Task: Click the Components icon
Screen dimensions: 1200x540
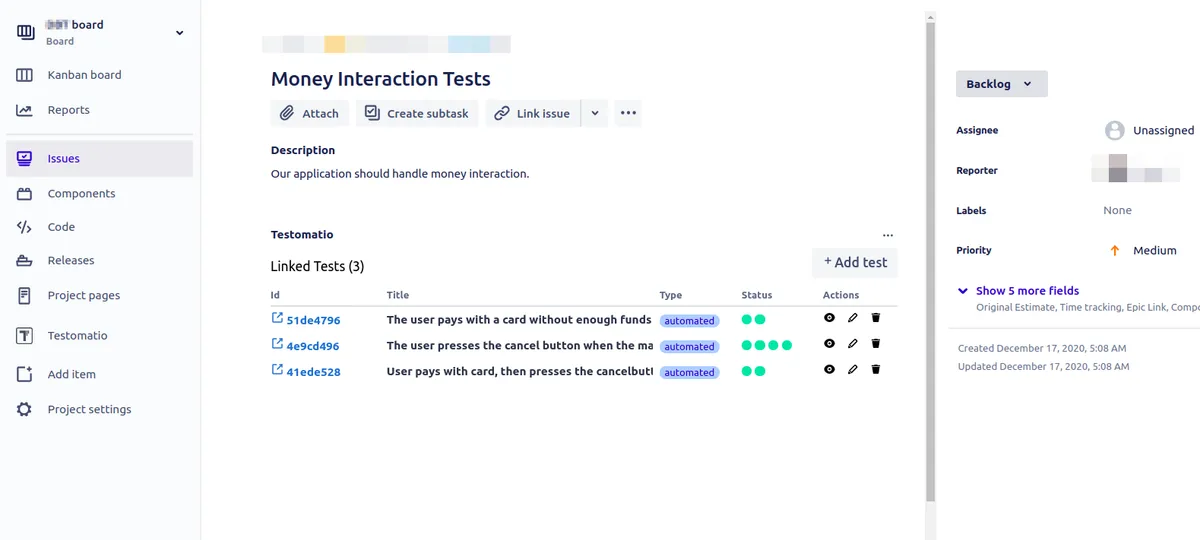Action: (25, 194)
